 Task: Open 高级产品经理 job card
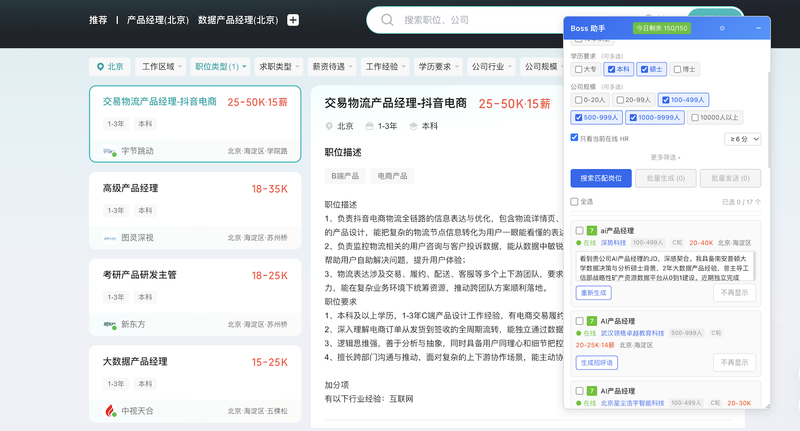click(195, 211)
